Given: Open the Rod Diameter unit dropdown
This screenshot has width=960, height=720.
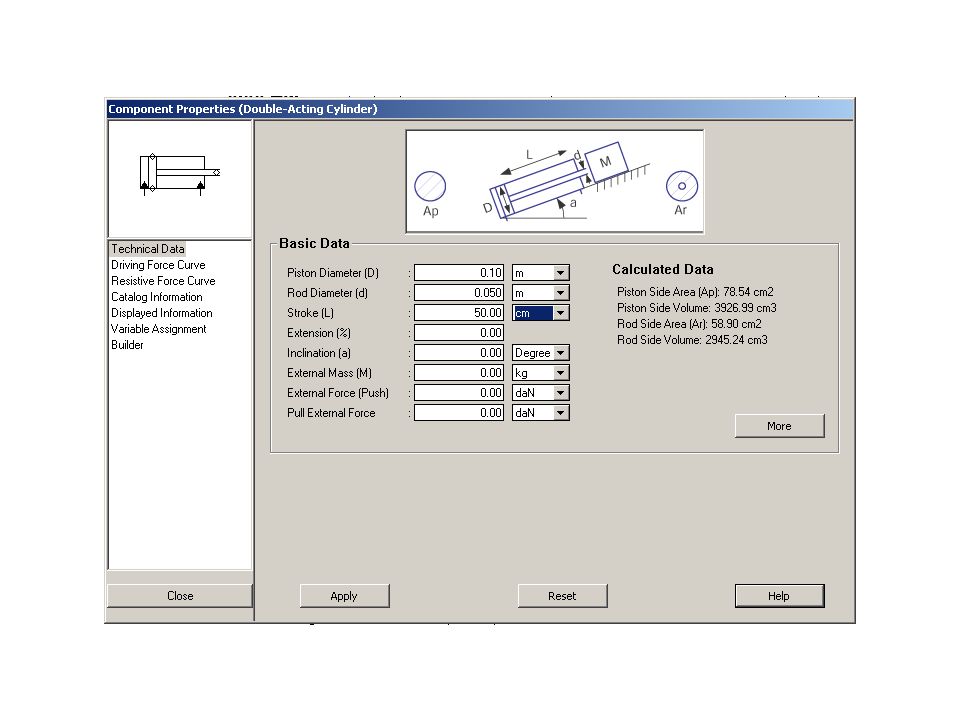Looking at the screenshot, I should 560,293.
